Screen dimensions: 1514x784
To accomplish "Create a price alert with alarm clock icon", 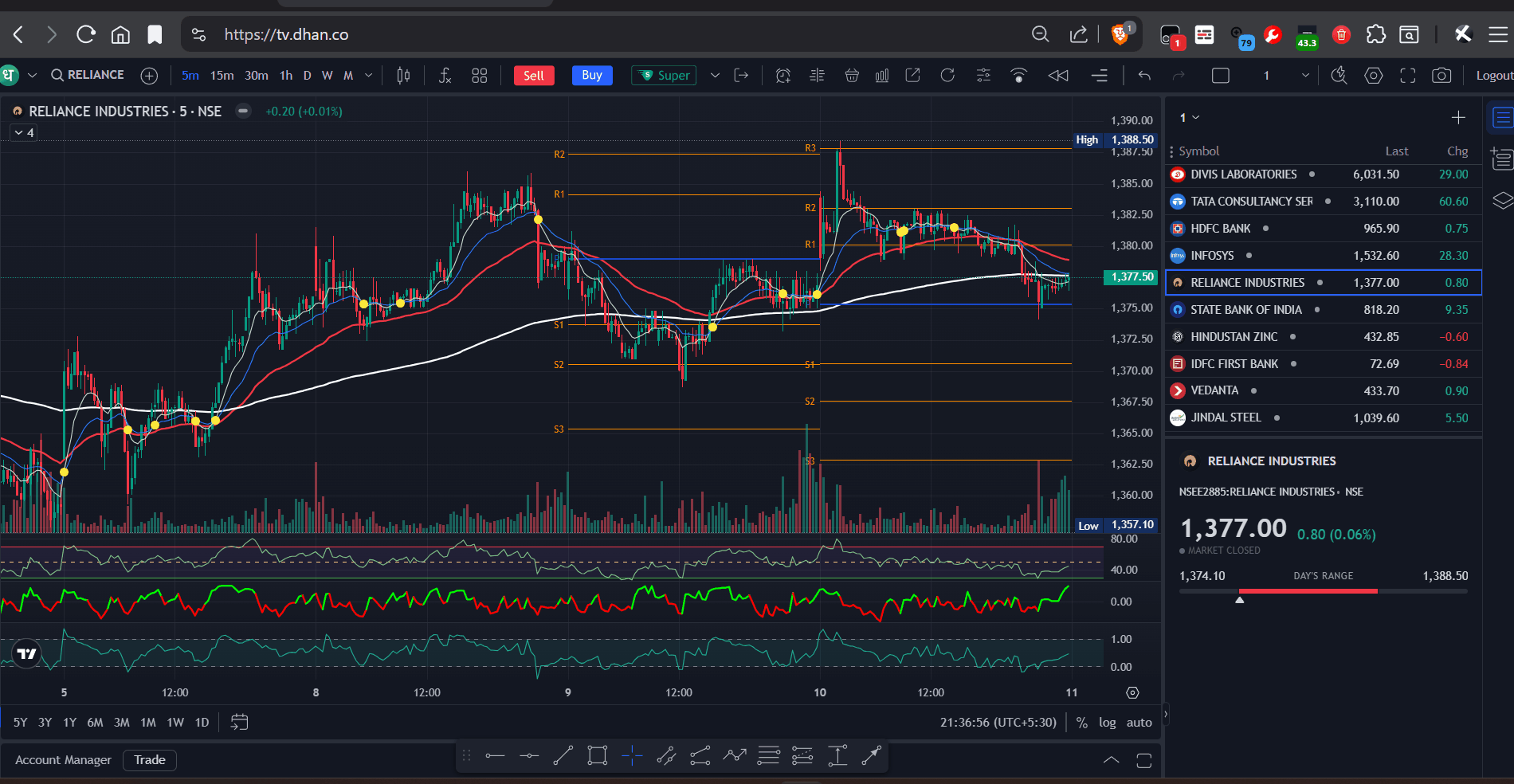I will tap(782, 76).
